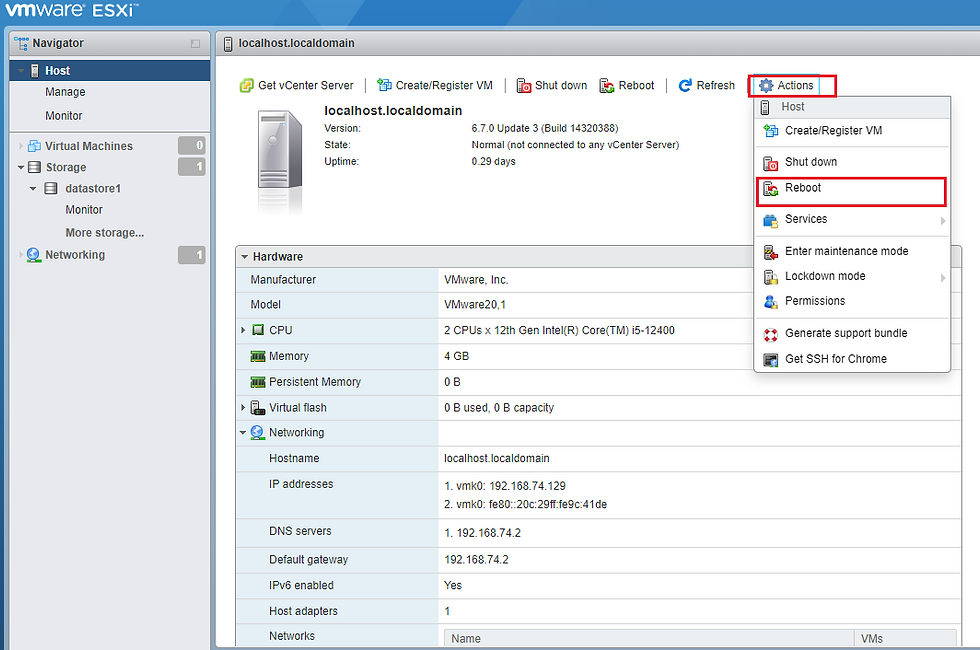
Task: Click the Host server icon in Navigator
Action: (x=35, y=71)
